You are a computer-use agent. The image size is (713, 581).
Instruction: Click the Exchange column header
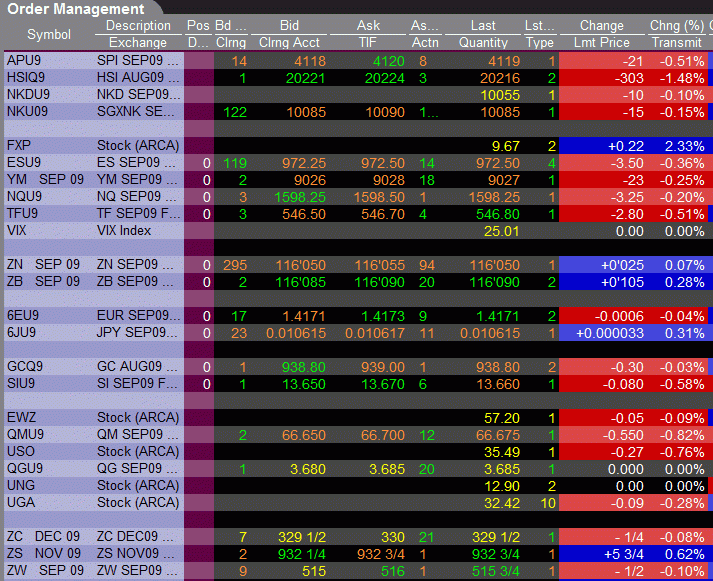point(138,42)
